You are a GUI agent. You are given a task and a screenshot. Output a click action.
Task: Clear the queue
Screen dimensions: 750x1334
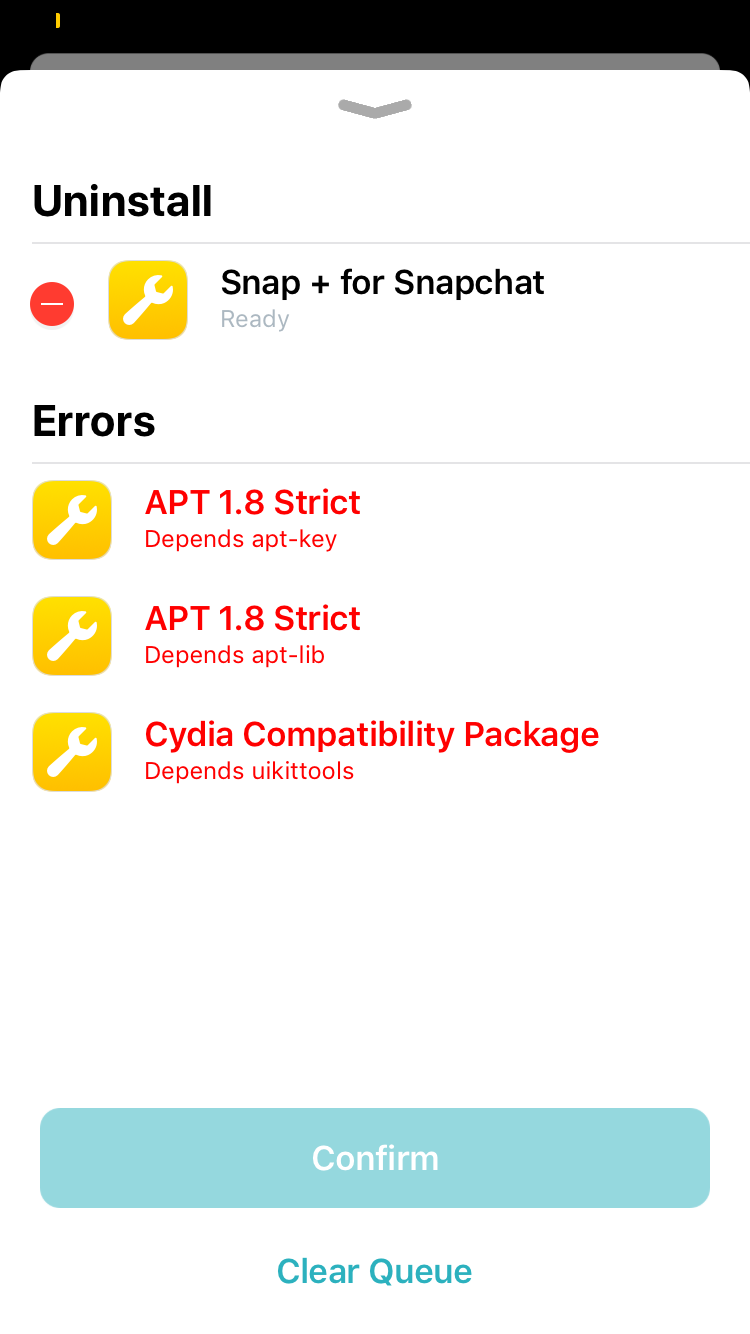point(375,1272)
